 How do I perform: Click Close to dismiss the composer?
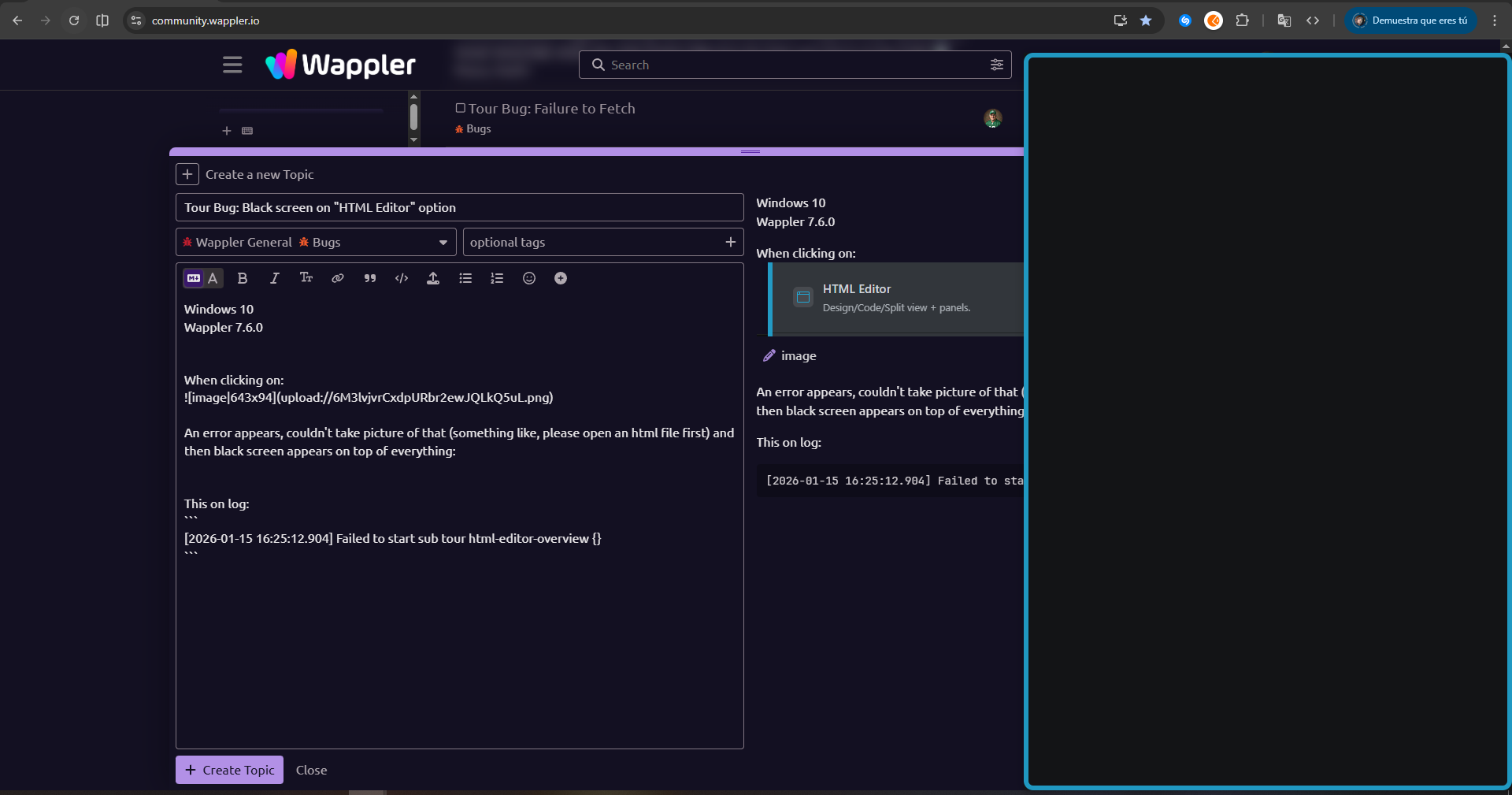(x=311, y=770)
